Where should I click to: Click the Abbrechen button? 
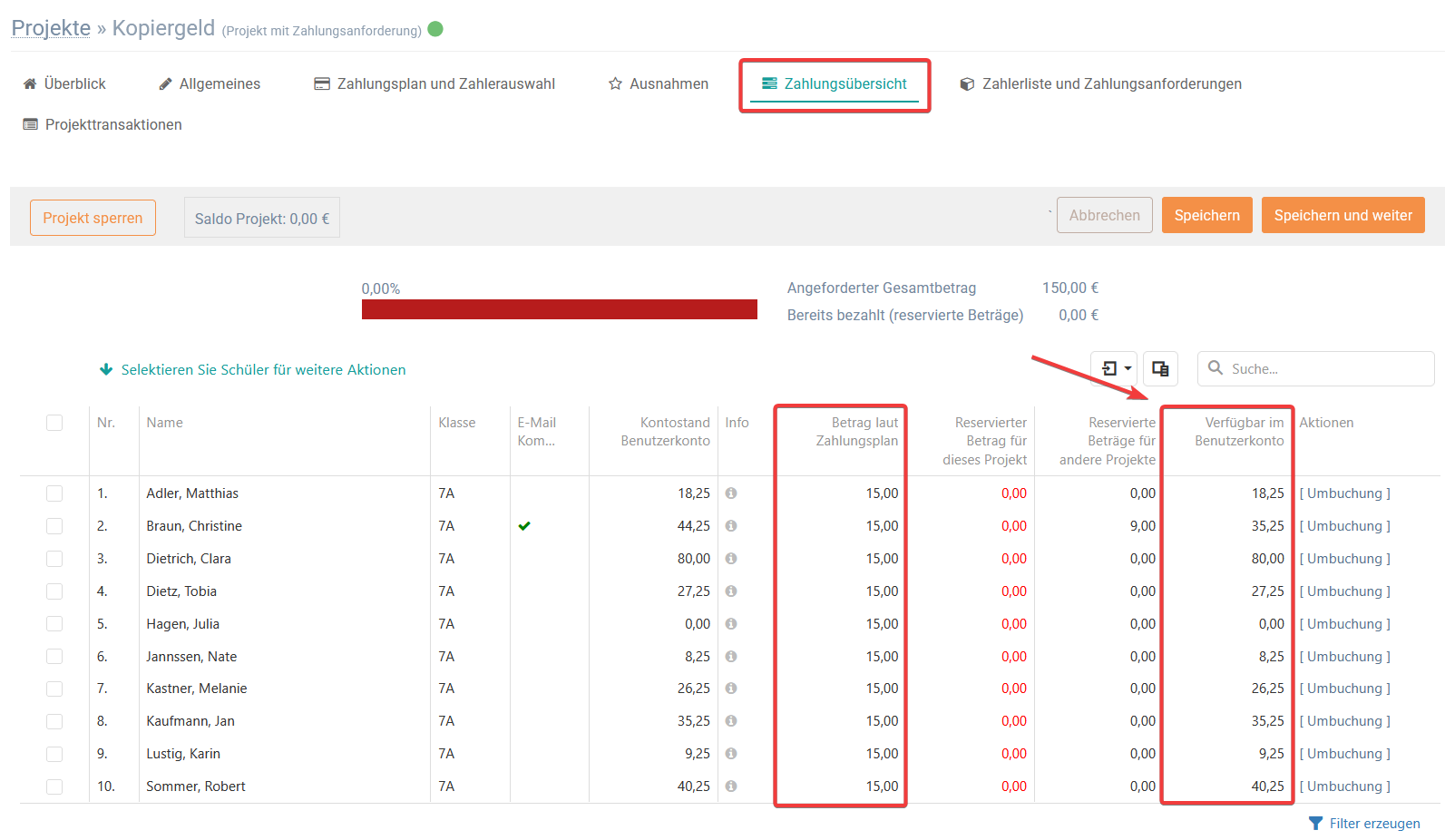1104,215
